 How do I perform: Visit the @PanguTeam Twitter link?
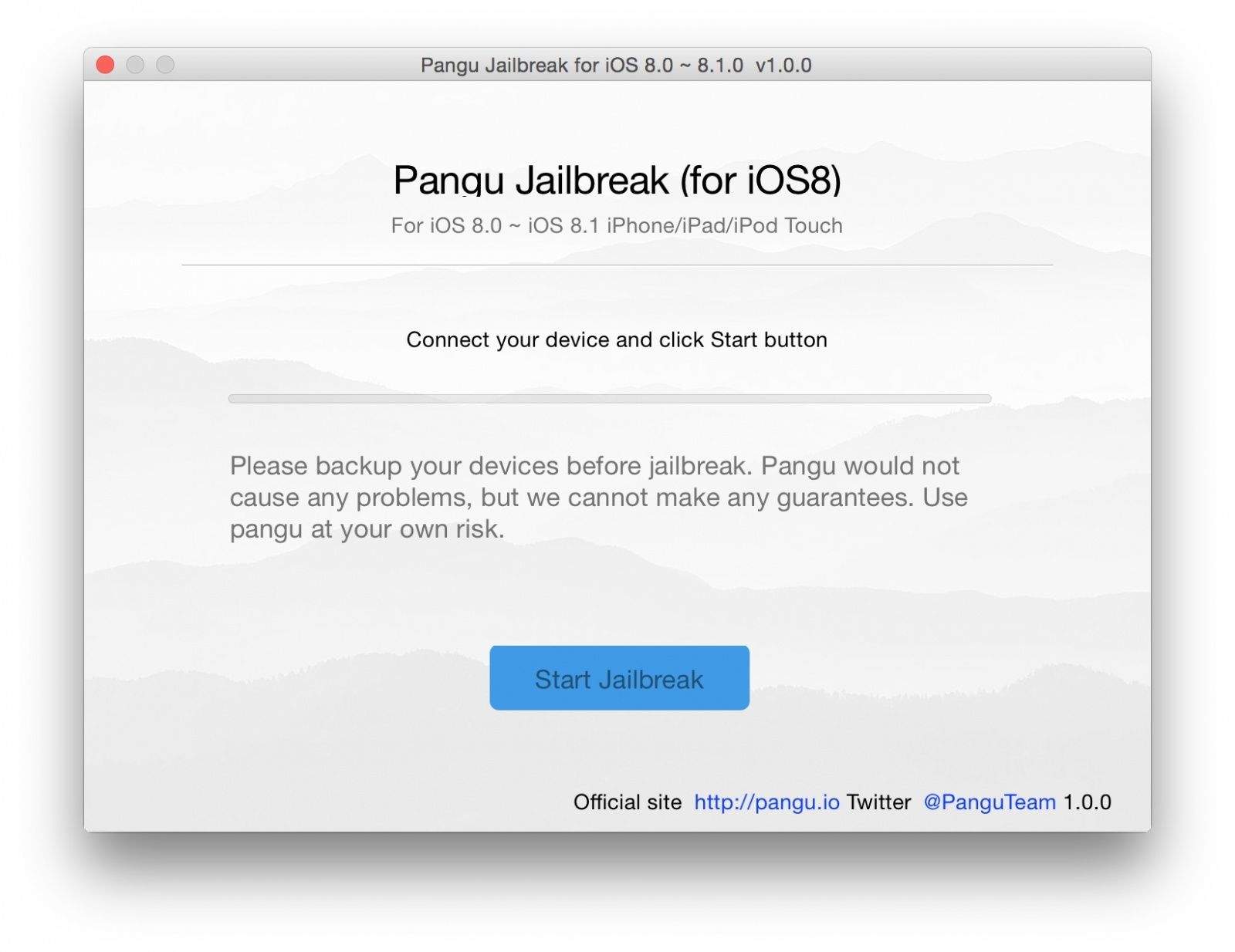pyautogui.click(x=989, y=802)
